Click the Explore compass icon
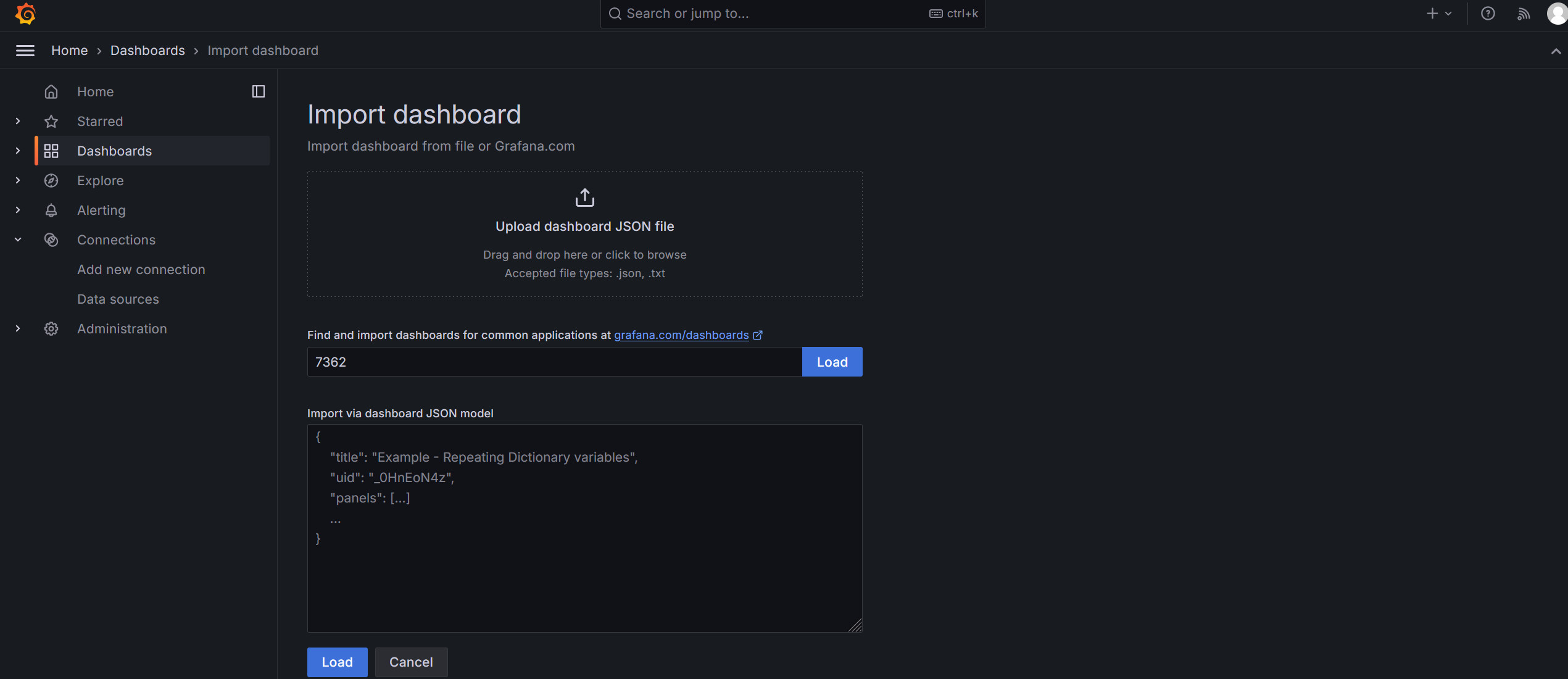Viewport: 1568px width, 679px height. coord(51,180)
